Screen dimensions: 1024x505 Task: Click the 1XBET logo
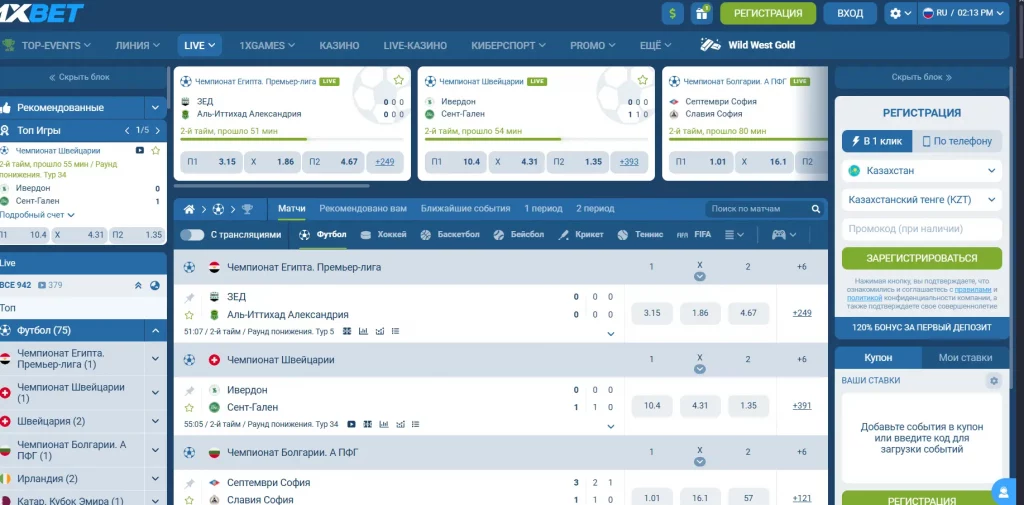(42, 12)
